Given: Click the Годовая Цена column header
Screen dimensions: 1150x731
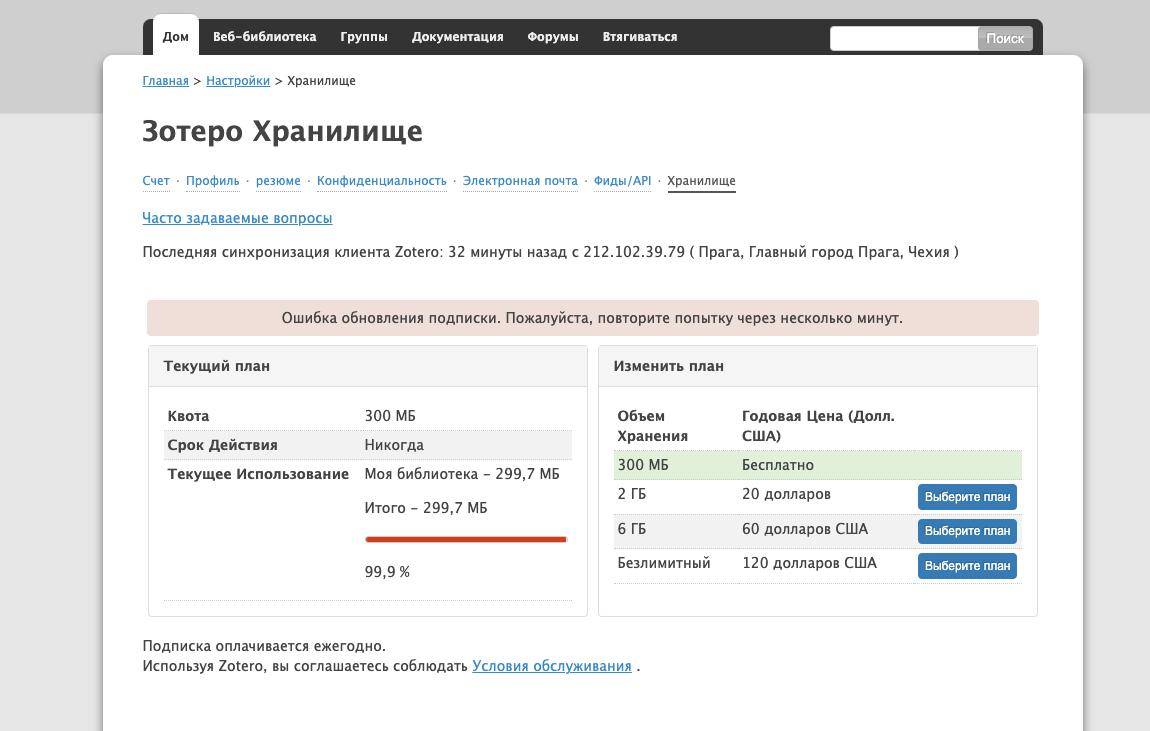Looking at the screenshot, I should [818, 426].
